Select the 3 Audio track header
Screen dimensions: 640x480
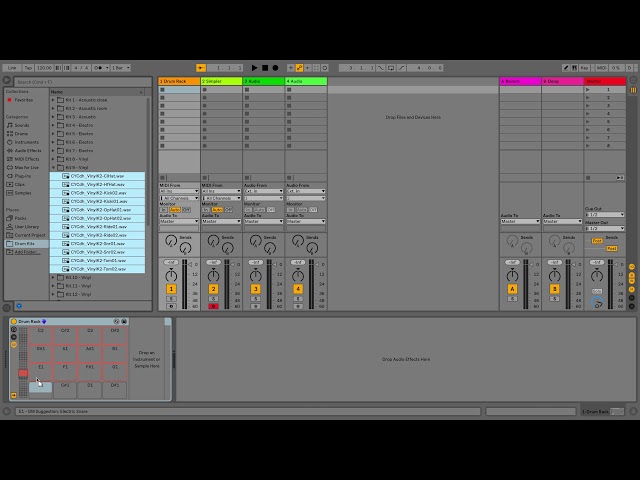[x=264, y=81]
